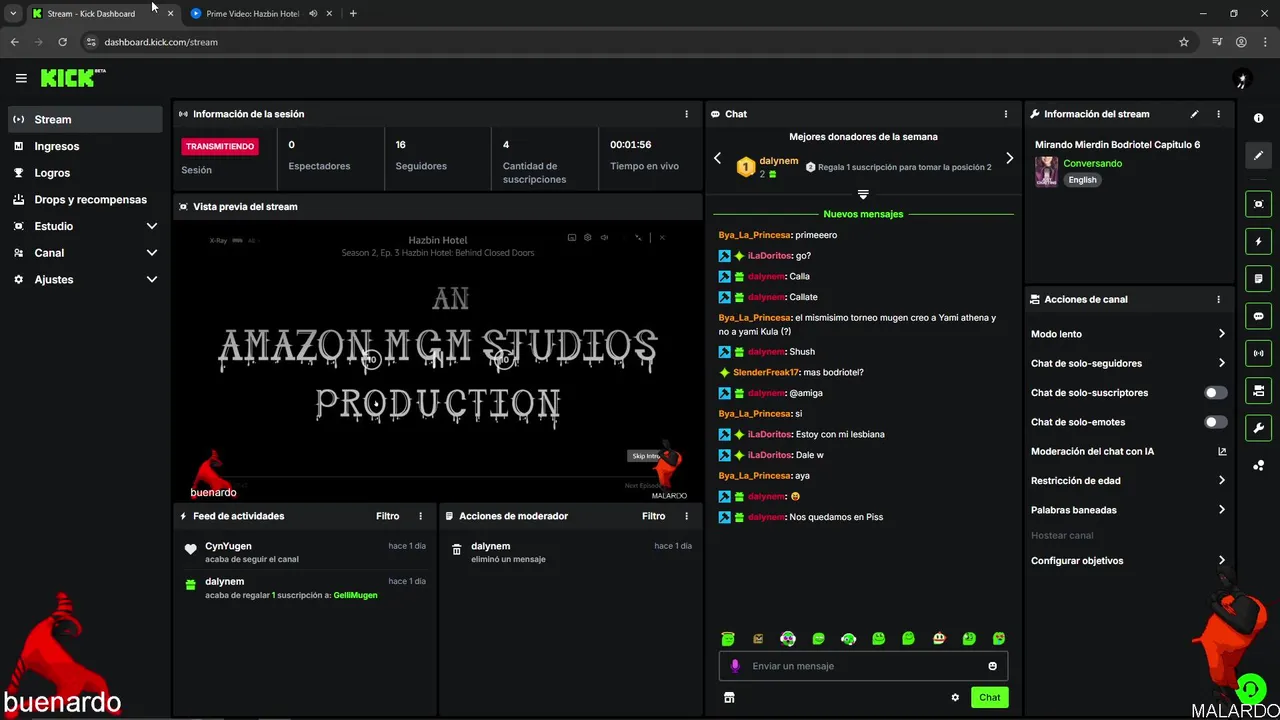Screen dimensions: 1280x720
Task: Click the lightning bolt icon in right sidebar
Action: pos(1258,241)
